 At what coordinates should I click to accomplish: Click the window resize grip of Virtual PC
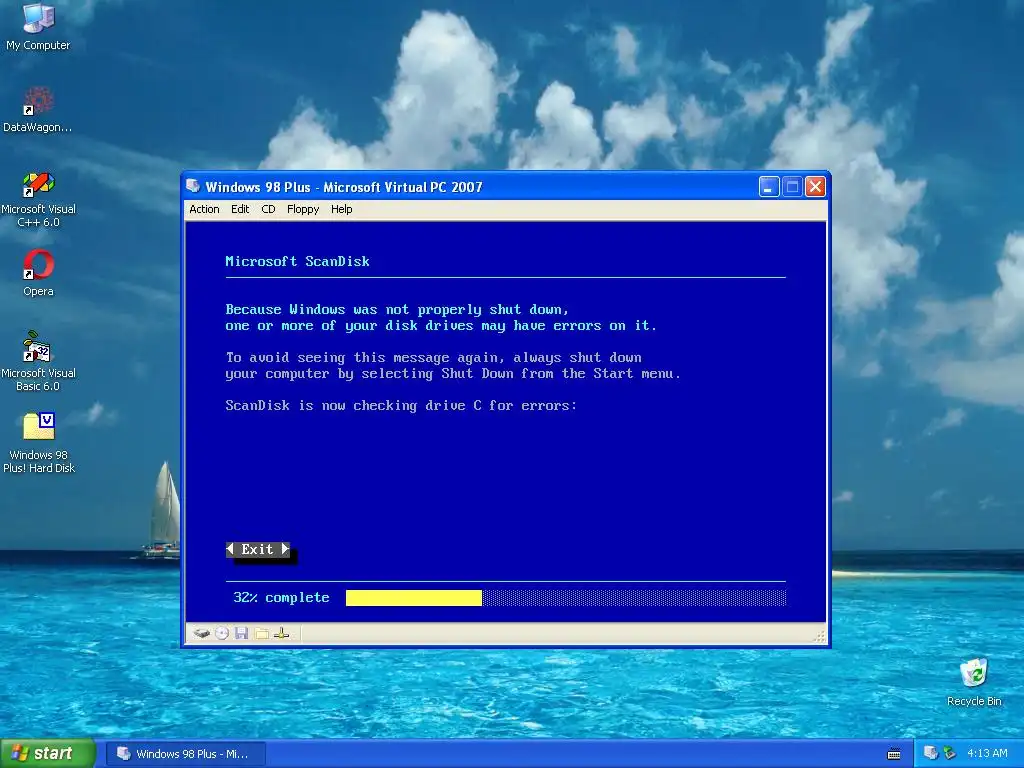[x=820, y=637]
